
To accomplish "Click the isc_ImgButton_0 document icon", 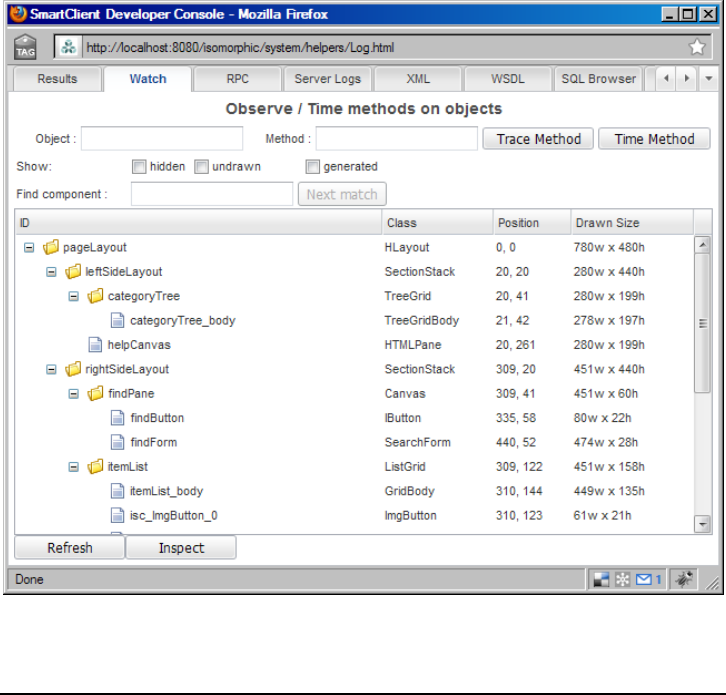I will pyautogui.click(x=118, y=515).
